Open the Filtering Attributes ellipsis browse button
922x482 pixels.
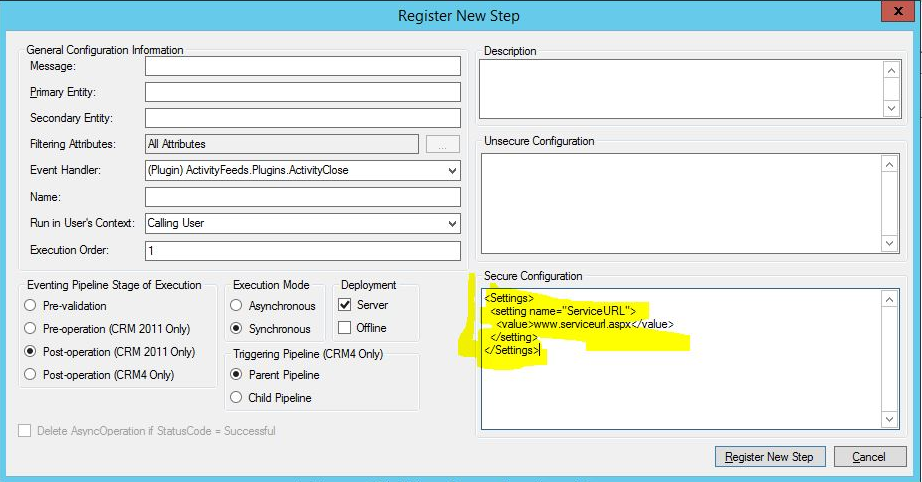pos(442,145)
